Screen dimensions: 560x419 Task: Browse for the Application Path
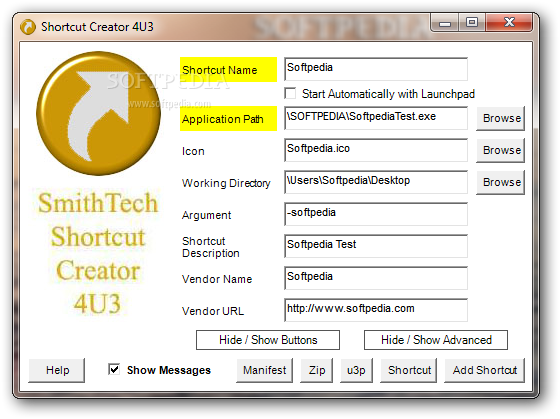tap(500, 118)
